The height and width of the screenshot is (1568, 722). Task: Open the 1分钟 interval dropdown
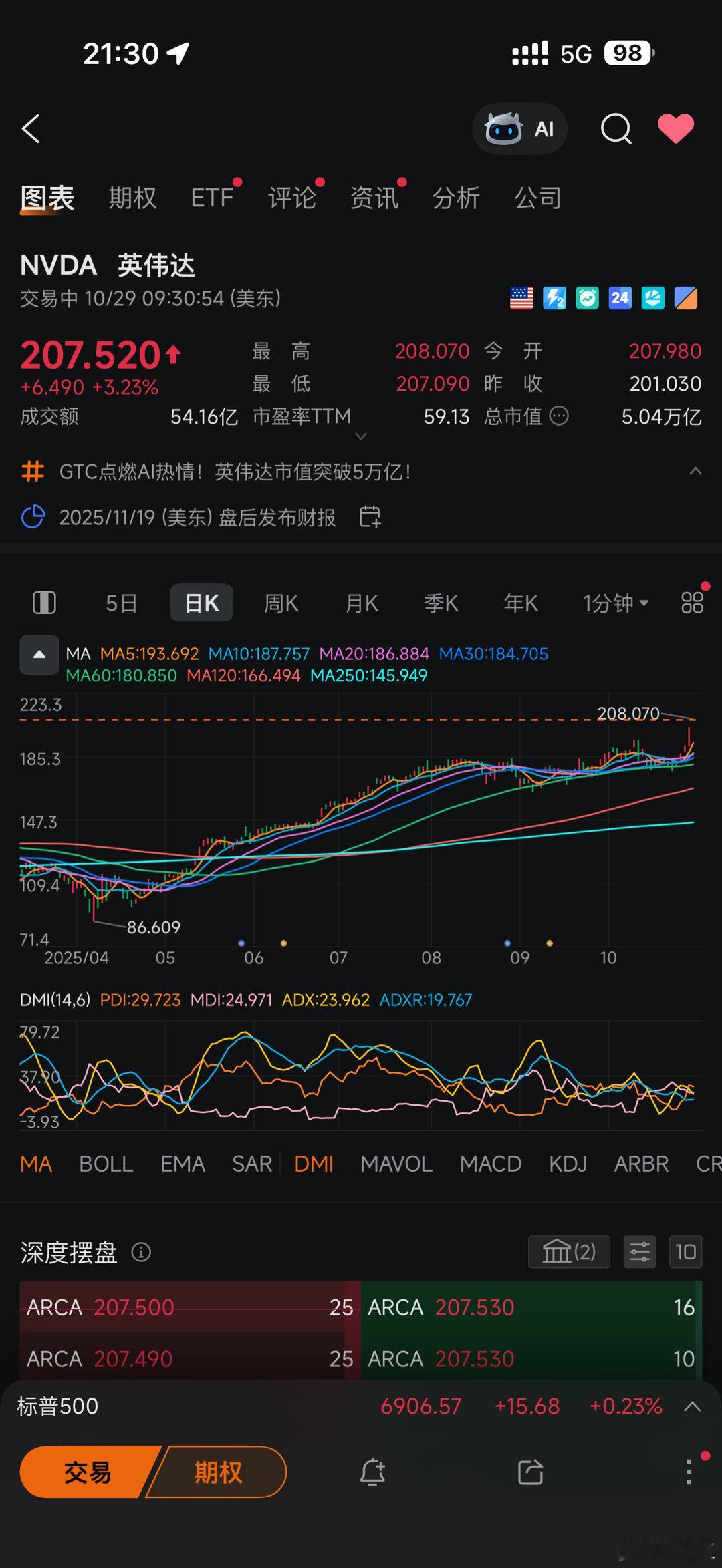tap(616, 603)
